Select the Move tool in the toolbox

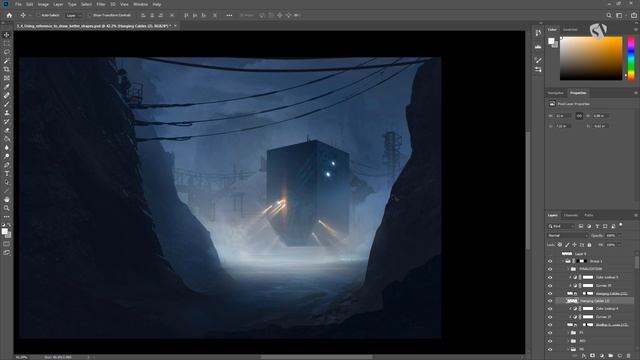coord(7,35)
